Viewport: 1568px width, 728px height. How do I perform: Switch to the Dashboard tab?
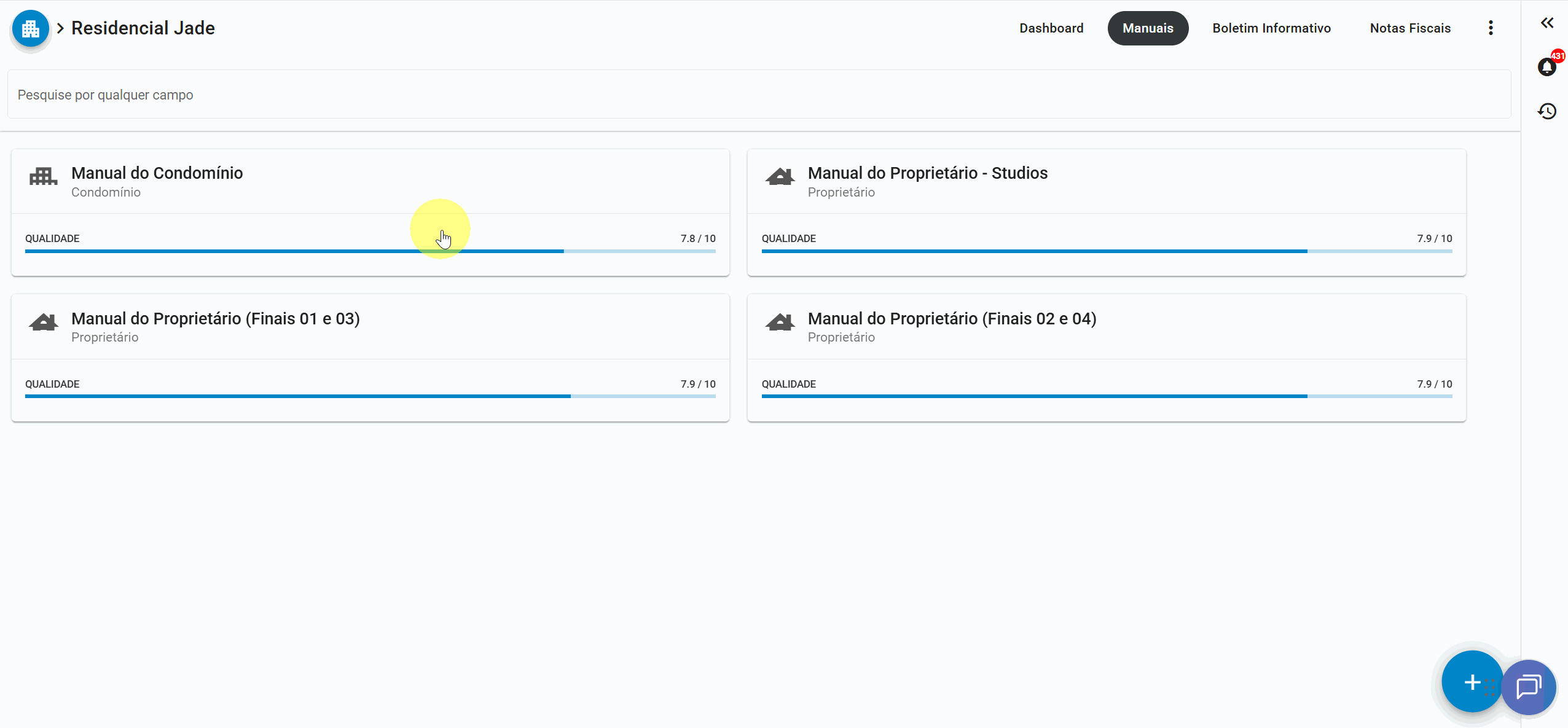[x=1051, y=28]
